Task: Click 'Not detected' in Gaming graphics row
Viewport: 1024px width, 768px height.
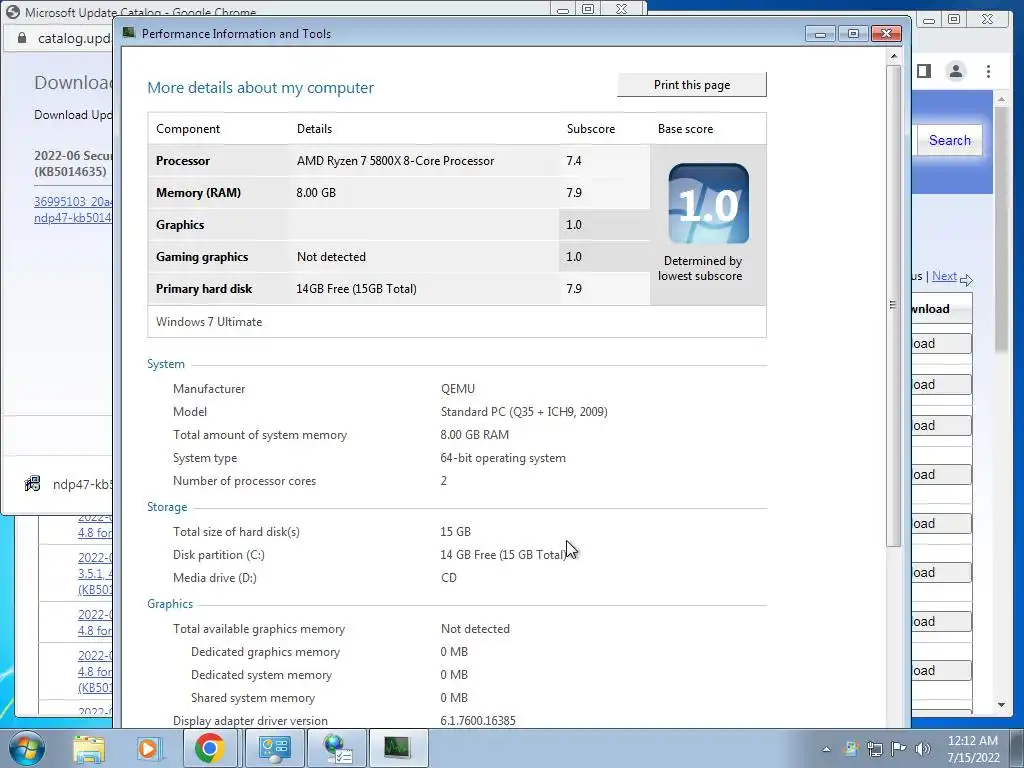Action: tap(331, 257)
